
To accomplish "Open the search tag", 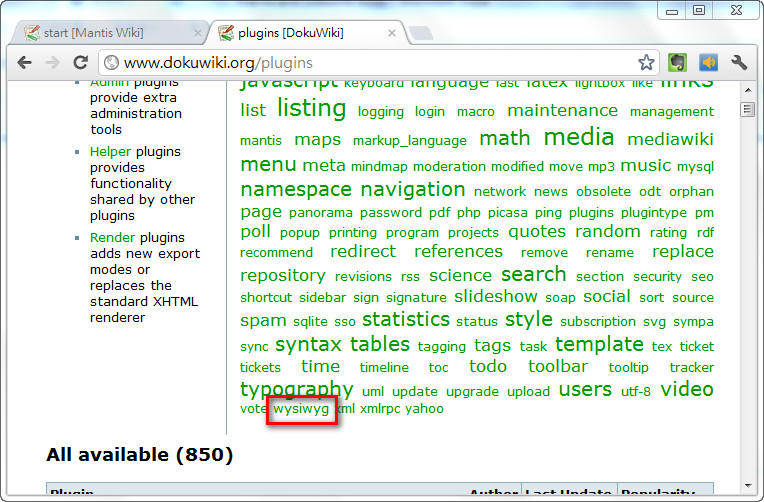I will coord(534,274).
